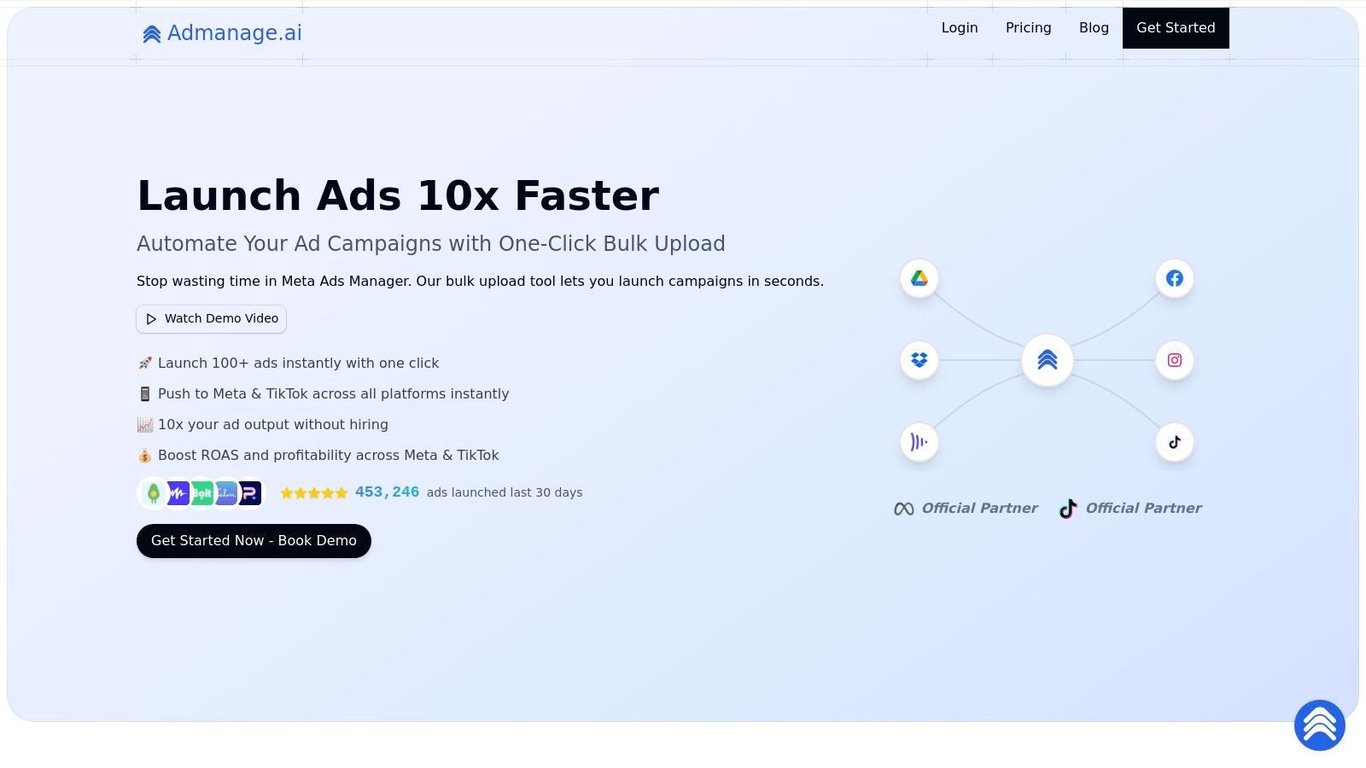
Task: Click the five-star rating
Action: [314, 493]
